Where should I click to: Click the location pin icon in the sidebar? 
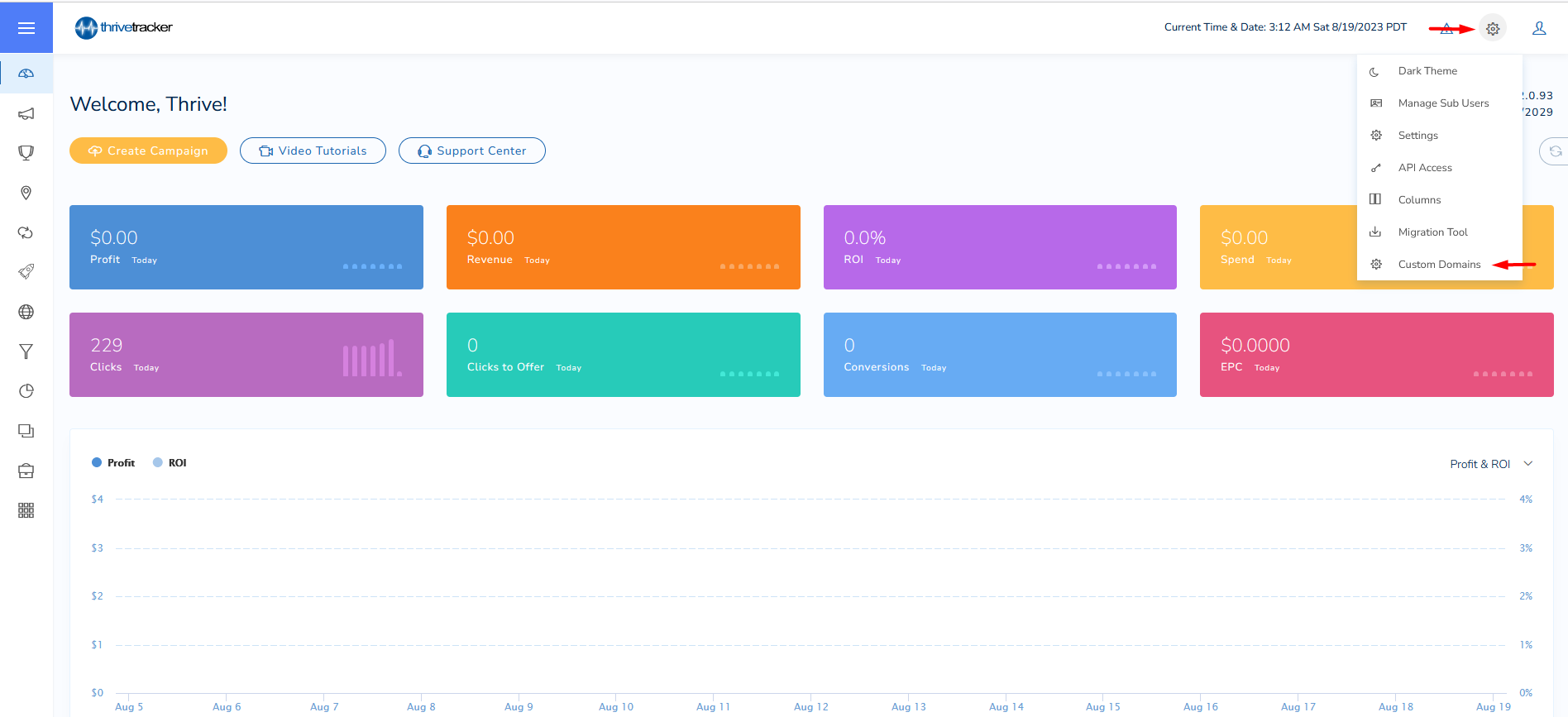coord(26,193)
